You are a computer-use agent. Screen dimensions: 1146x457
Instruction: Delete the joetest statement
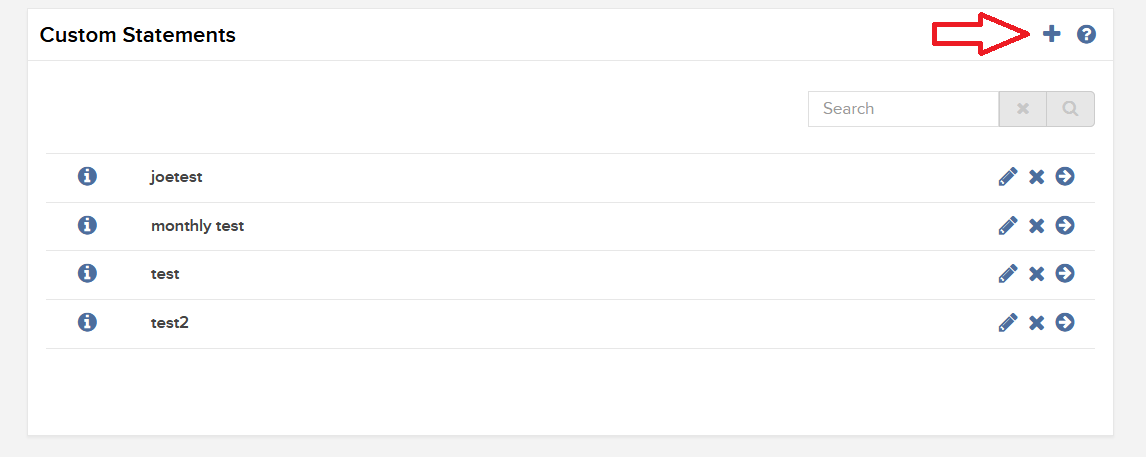pyautogui.click(x=1036, y=177)
